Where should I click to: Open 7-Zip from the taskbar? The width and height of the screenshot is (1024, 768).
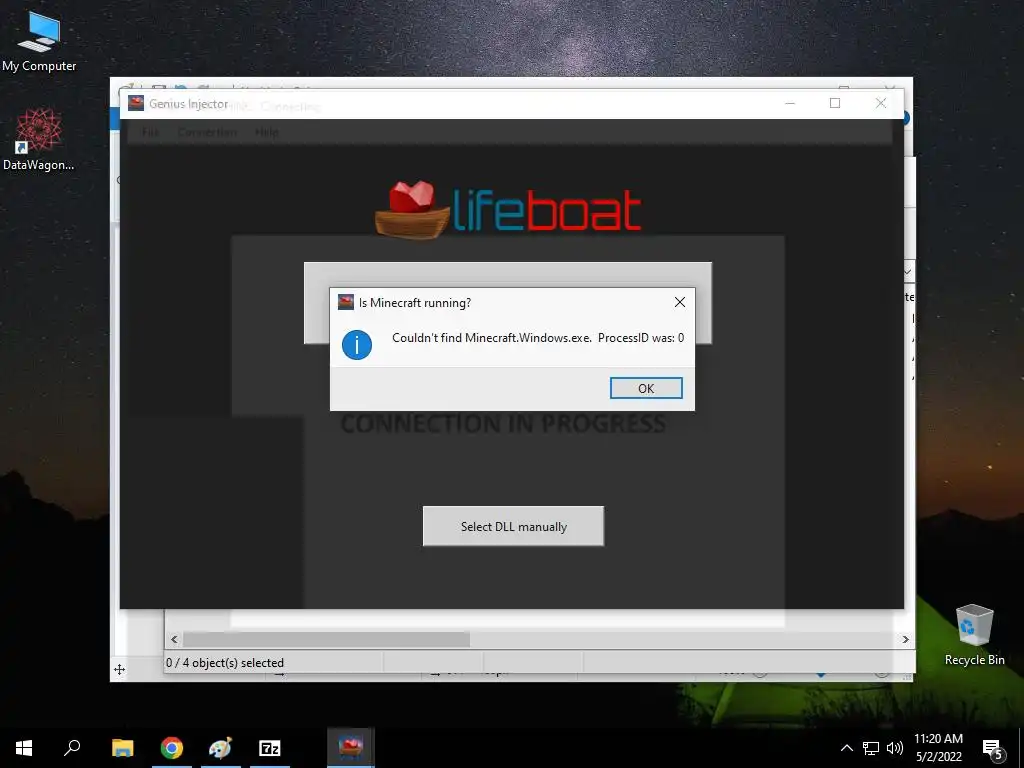[x=269, y=748]
